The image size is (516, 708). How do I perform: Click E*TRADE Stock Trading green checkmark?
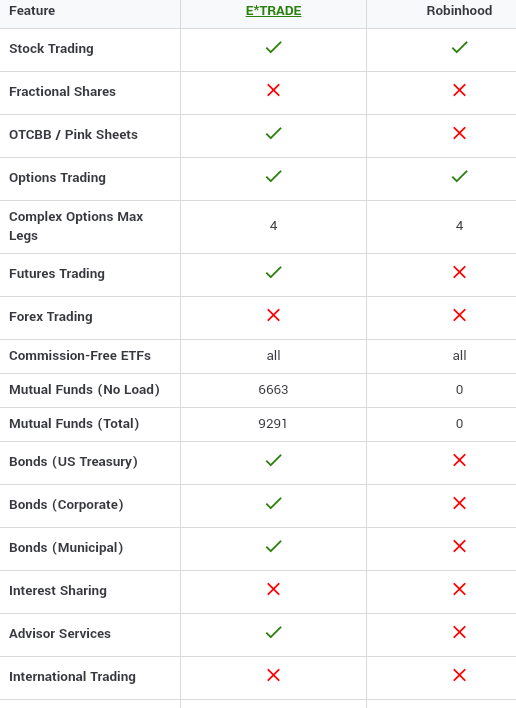[x=274, y=47]
